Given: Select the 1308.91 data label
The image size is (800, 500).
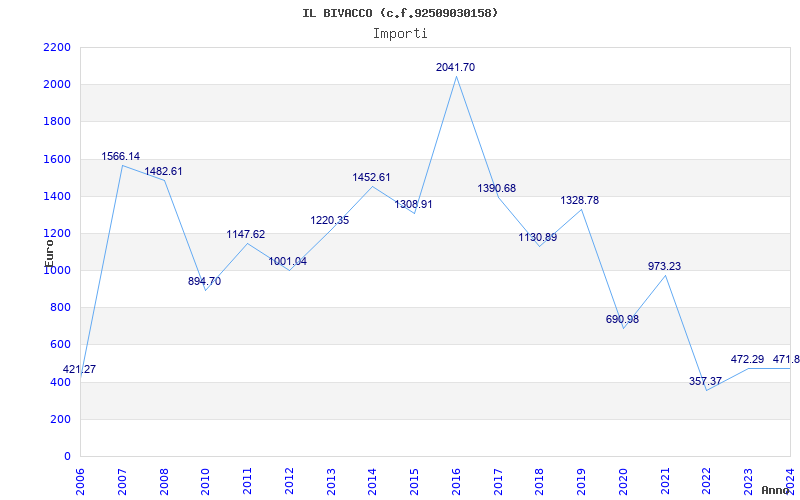Looking at the screenshot, I should pyautogui.click(x=413, y=205).
